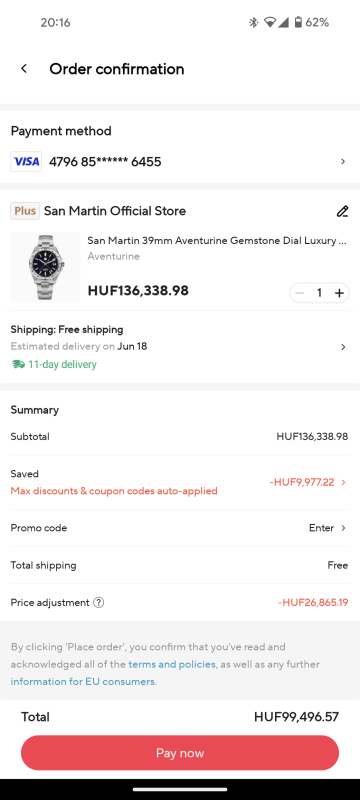Open Price adjustment help question mark

(x=98, y=603)
